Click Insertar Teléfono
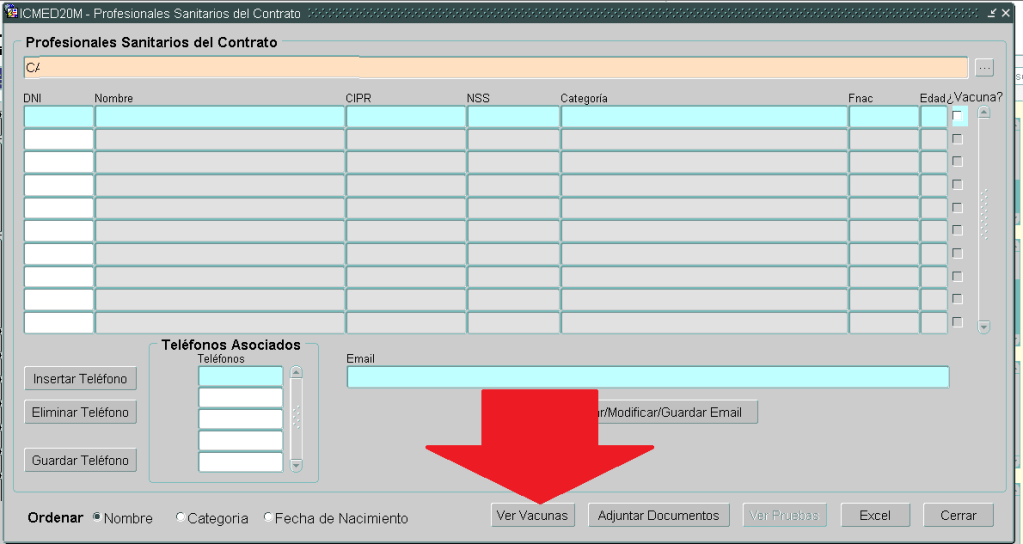Screen dimensions: 1023x544 80,379
